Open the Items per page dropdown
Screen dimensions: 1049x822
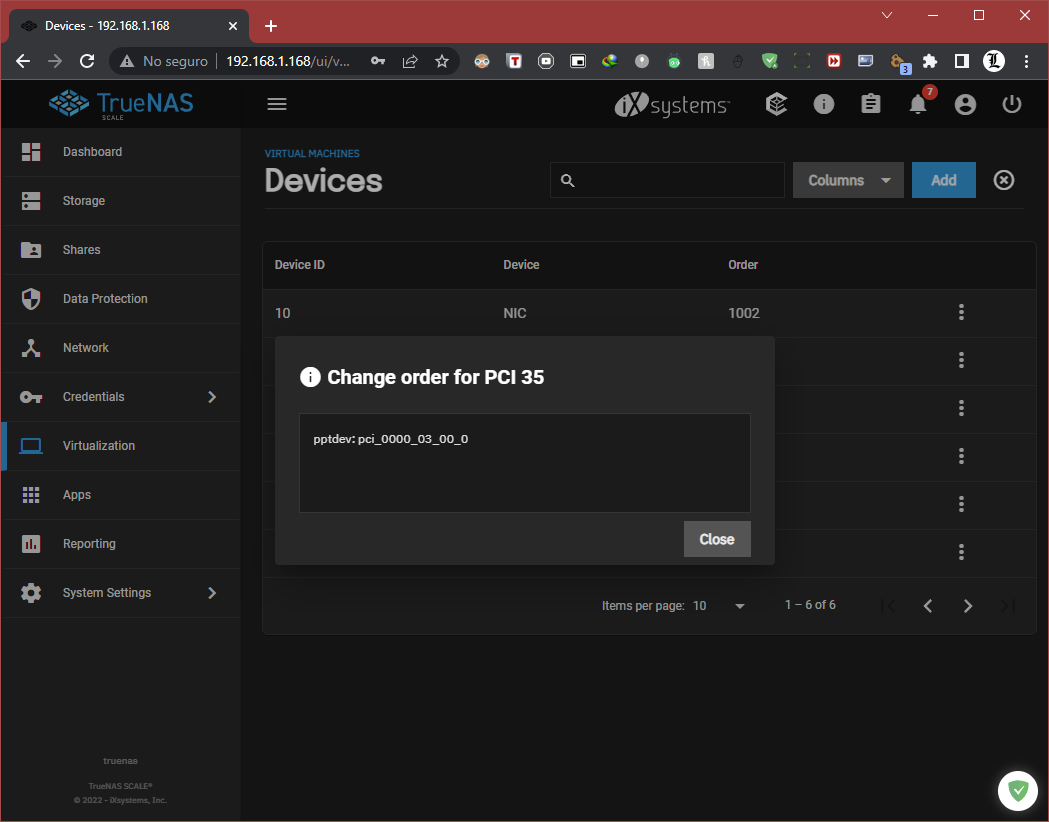point(719,606)
